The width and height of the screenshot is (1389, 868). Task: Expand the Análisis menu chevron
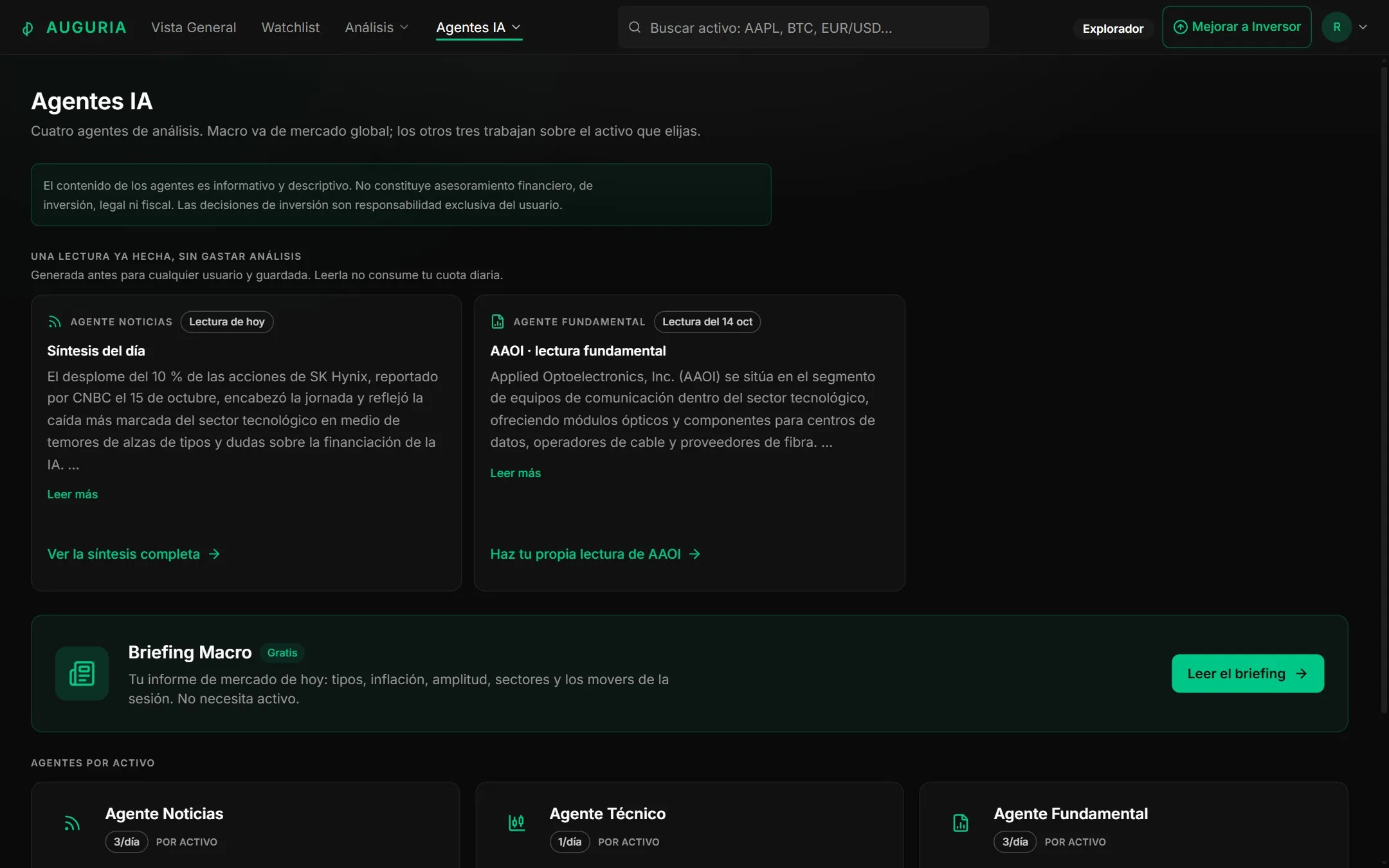(x=404, y=28)
